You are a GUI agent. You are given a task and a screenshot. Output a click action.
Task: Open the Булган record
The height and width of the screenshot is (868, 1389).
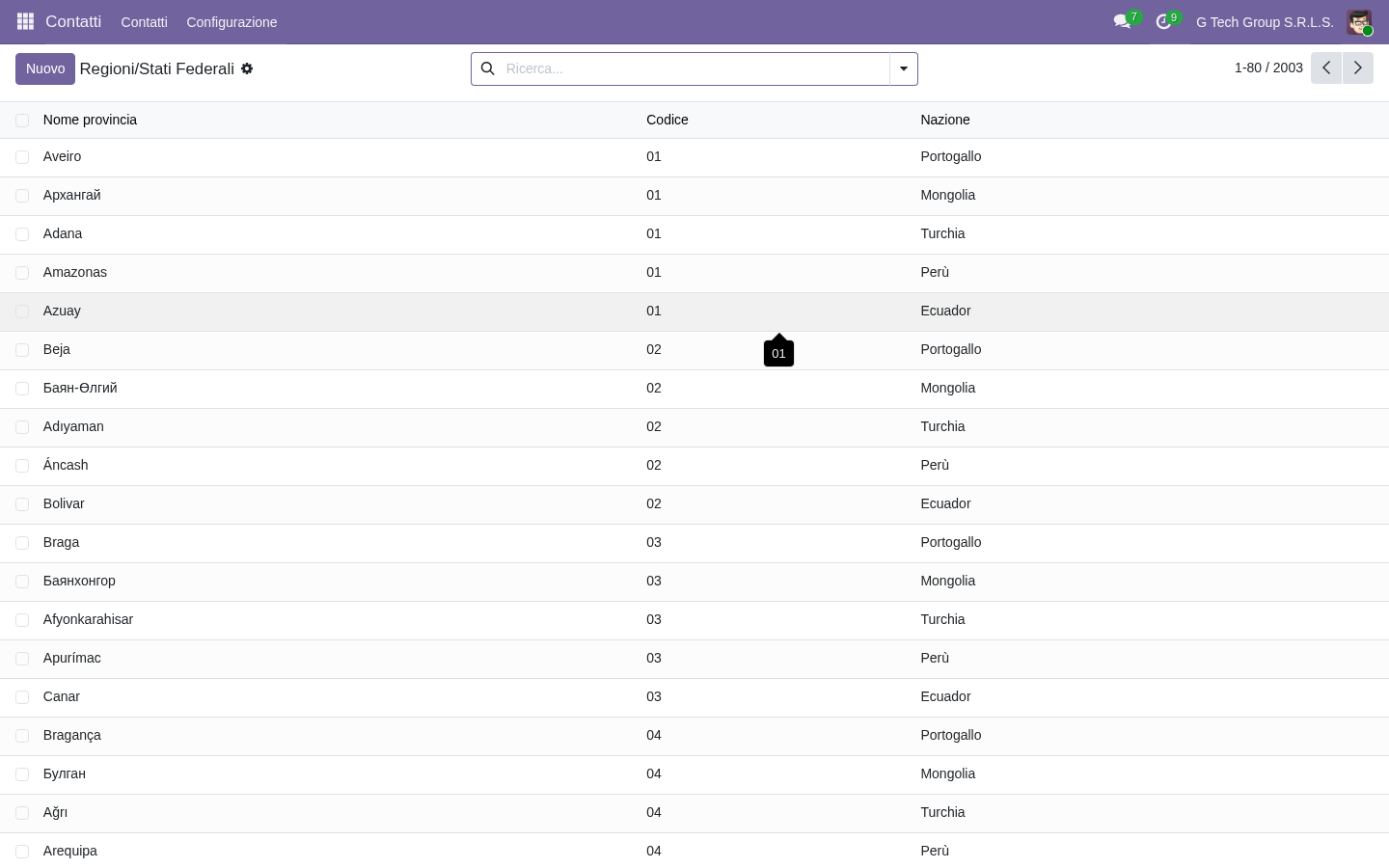coord(65,773)
